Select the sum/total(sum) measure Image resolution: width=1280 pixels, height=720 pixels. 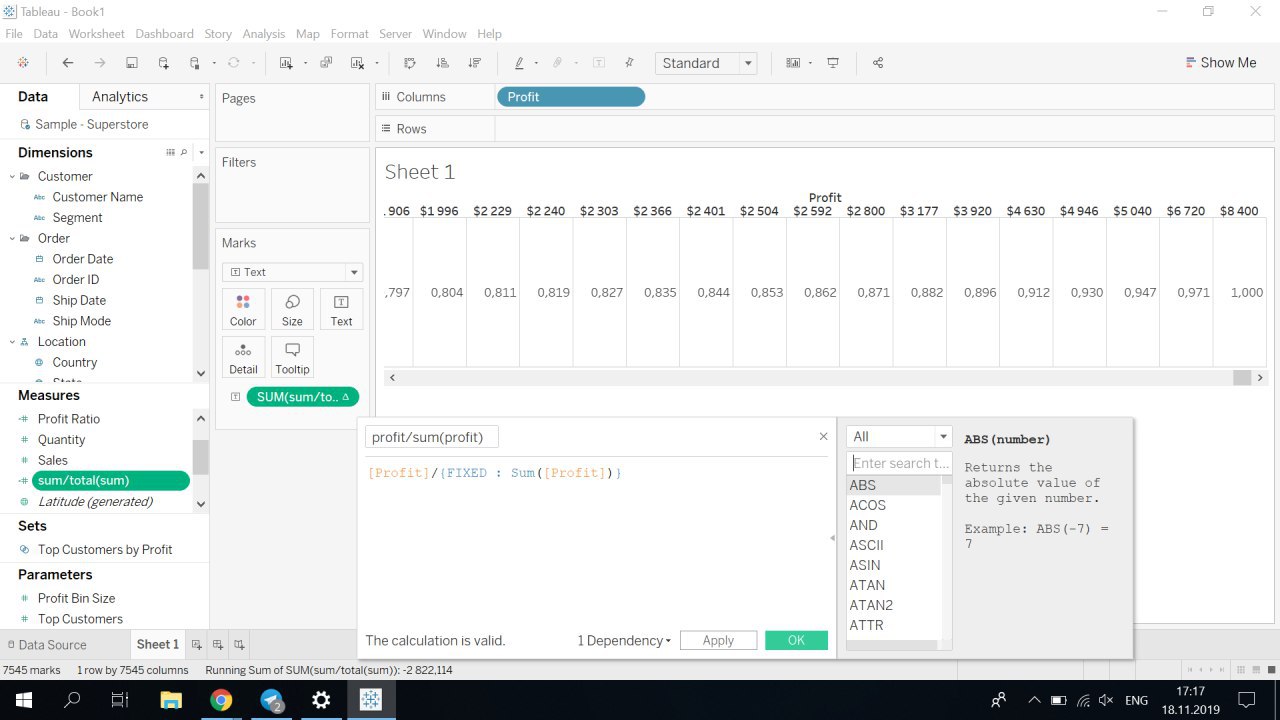coord(111,481)
